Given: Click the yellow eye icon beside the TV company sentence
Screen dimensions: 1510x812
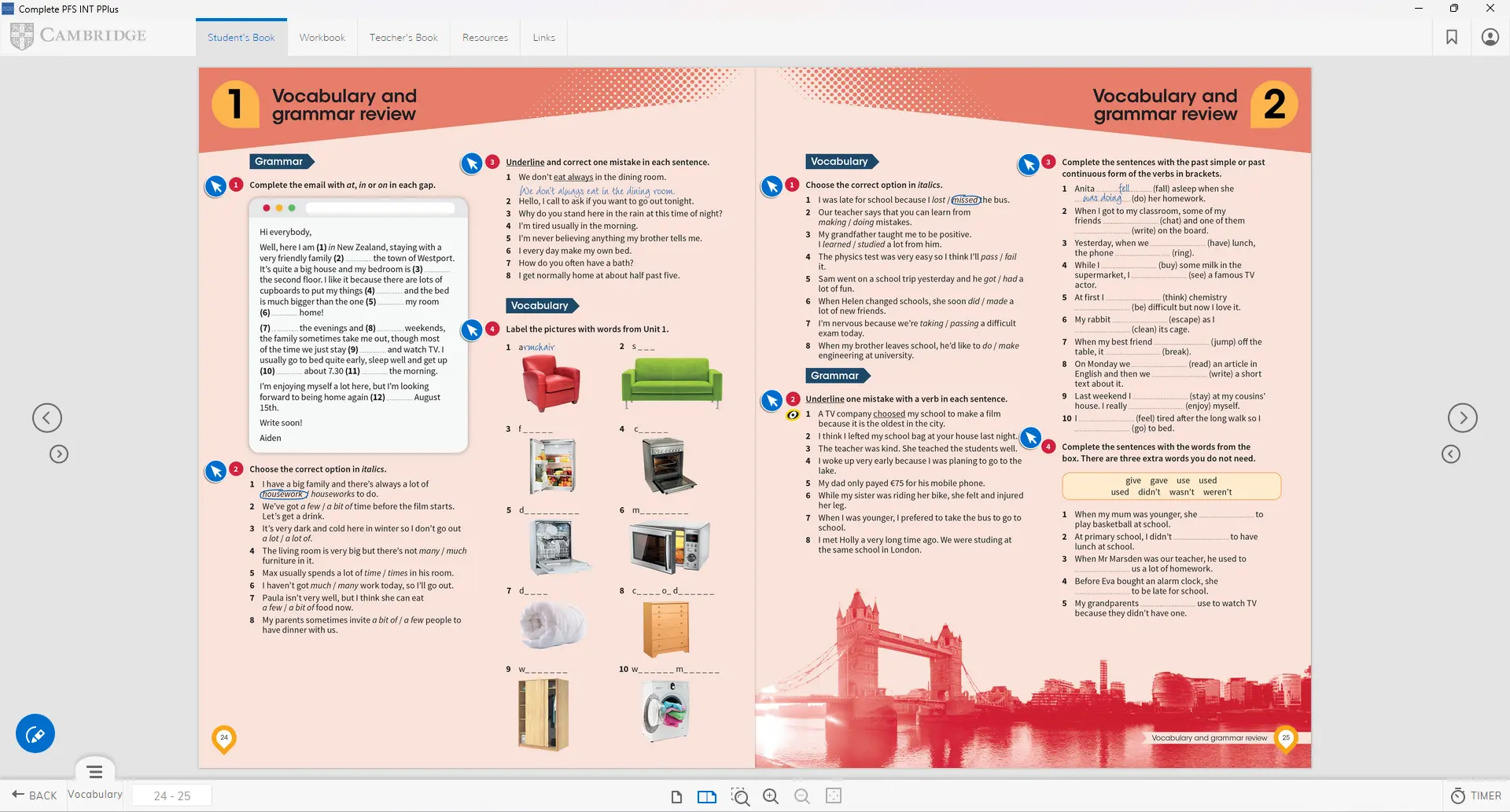Looking at the screenshot, I should (793, 414).
